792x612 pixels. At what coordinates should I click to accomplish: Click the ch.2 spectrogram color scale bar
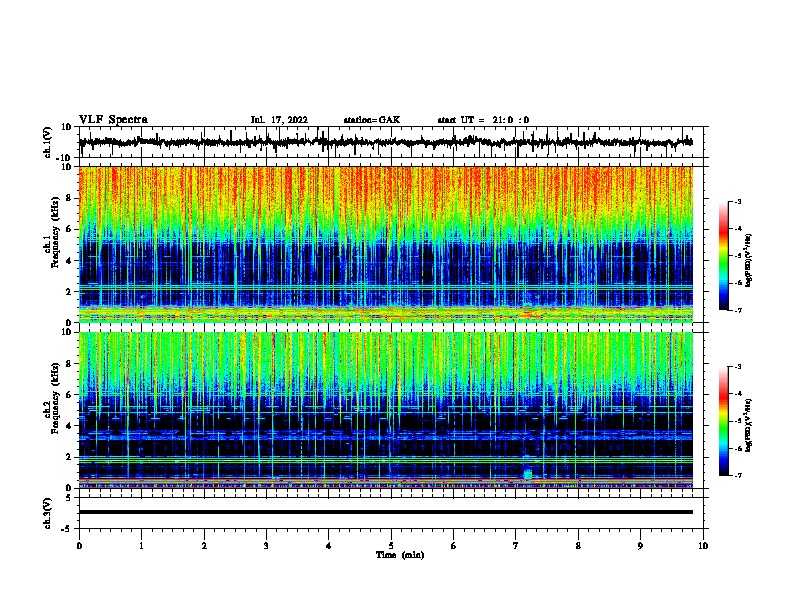click(x=724, y=421)
